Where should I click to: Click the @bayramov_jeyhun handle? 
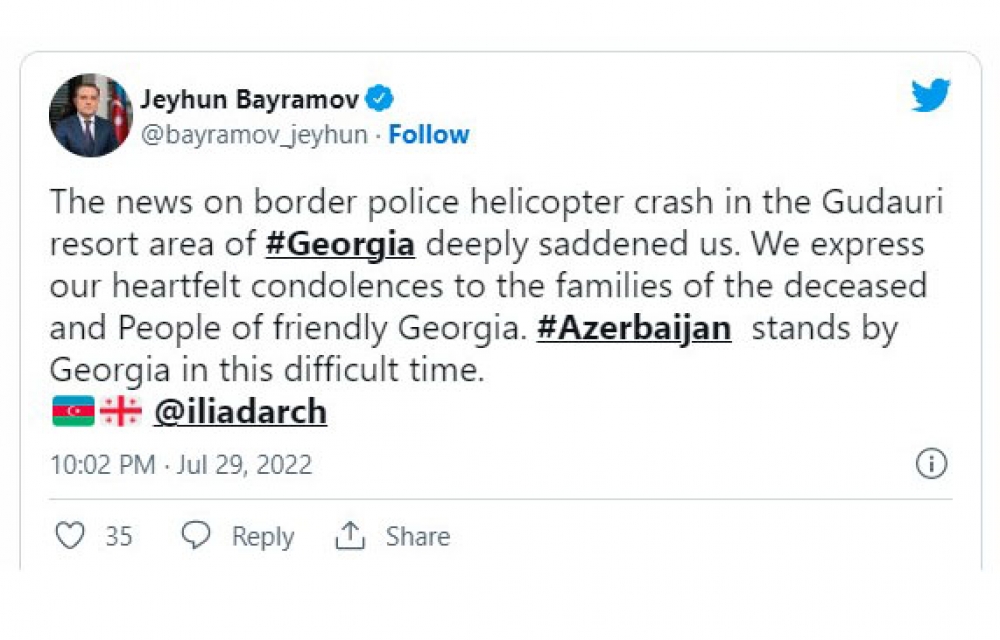(x=254, y=135)
